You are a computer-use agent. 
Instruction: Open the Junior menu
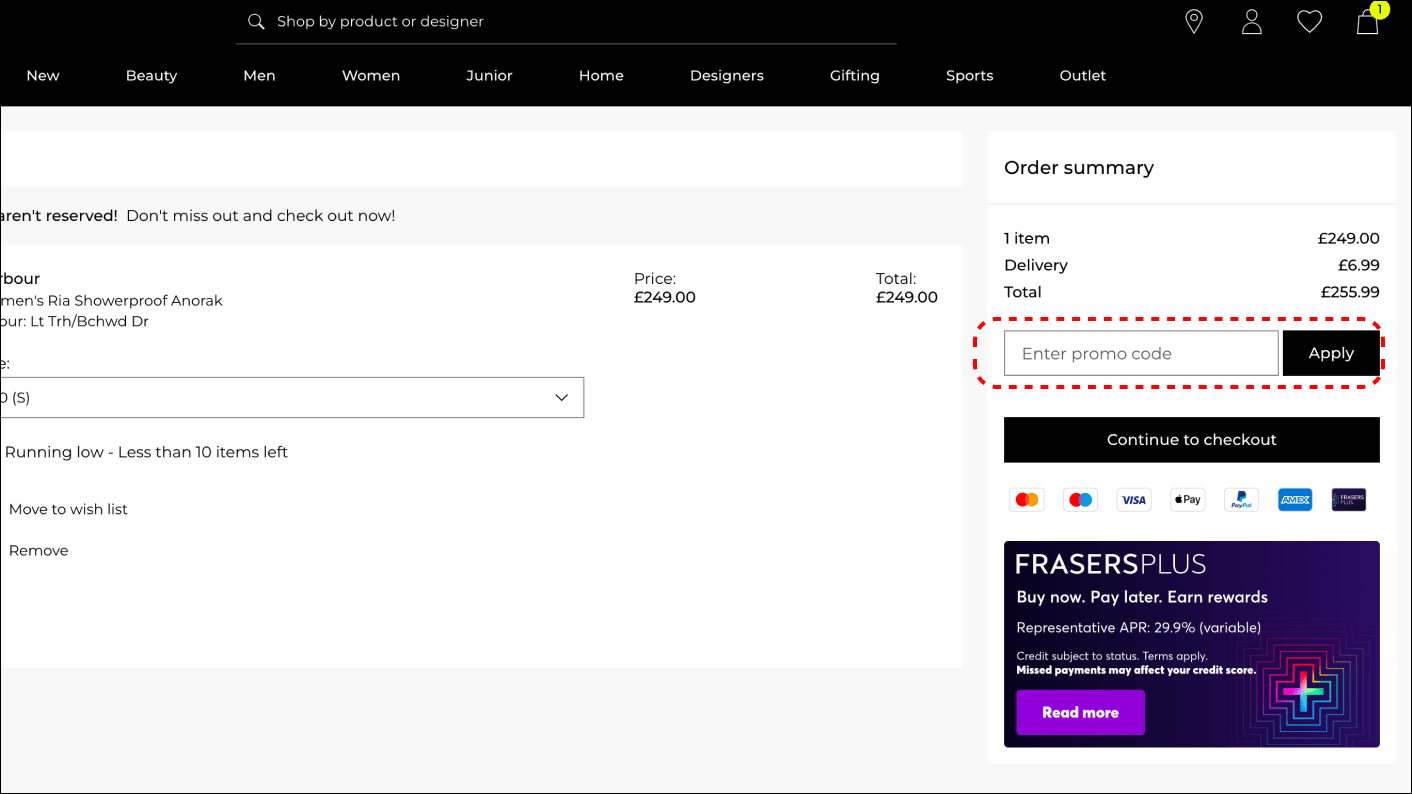[x=489, y=75]
